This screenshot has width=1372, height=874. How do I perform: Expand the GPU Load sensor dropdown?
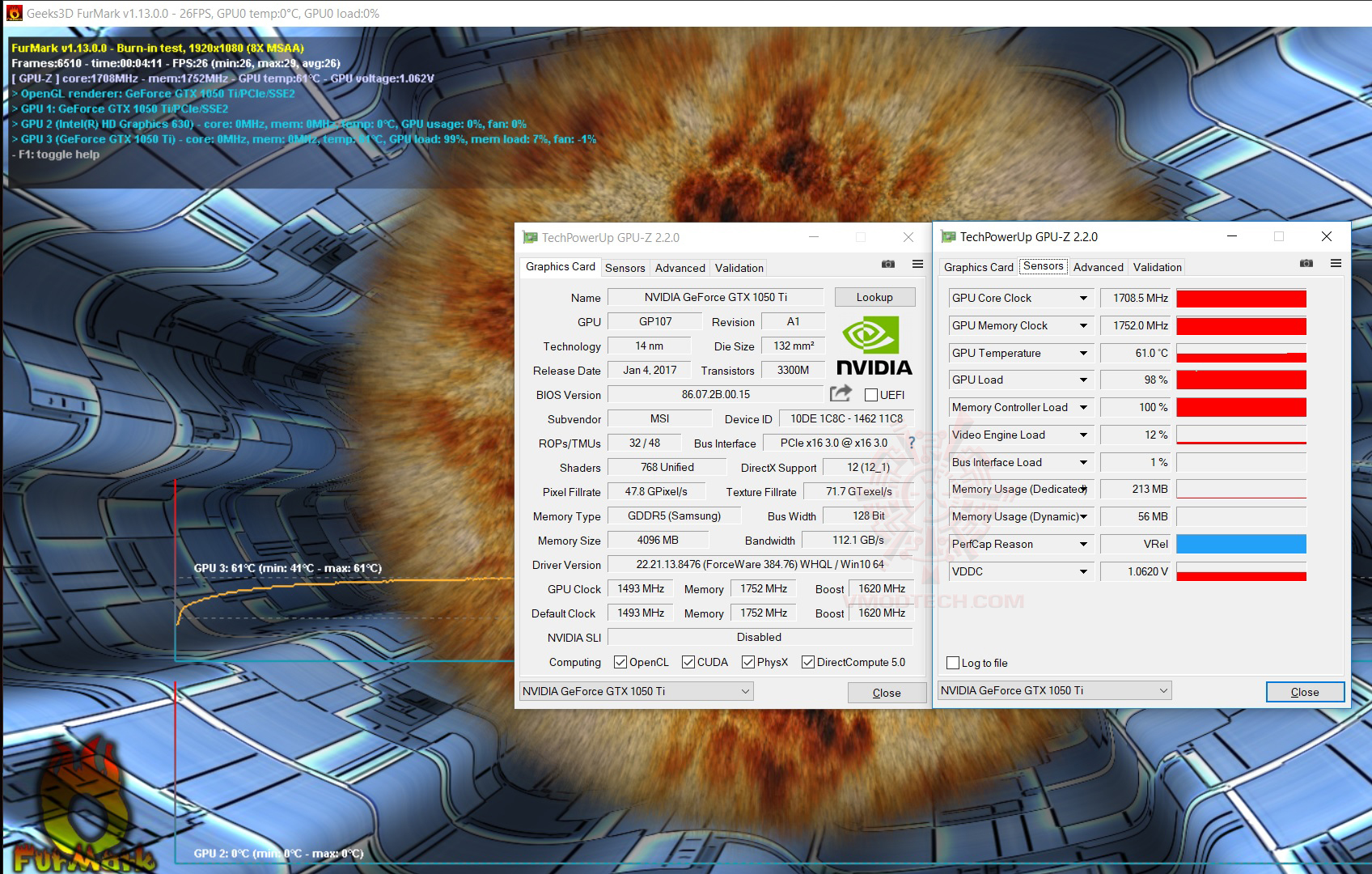[x=1083, y=380]
